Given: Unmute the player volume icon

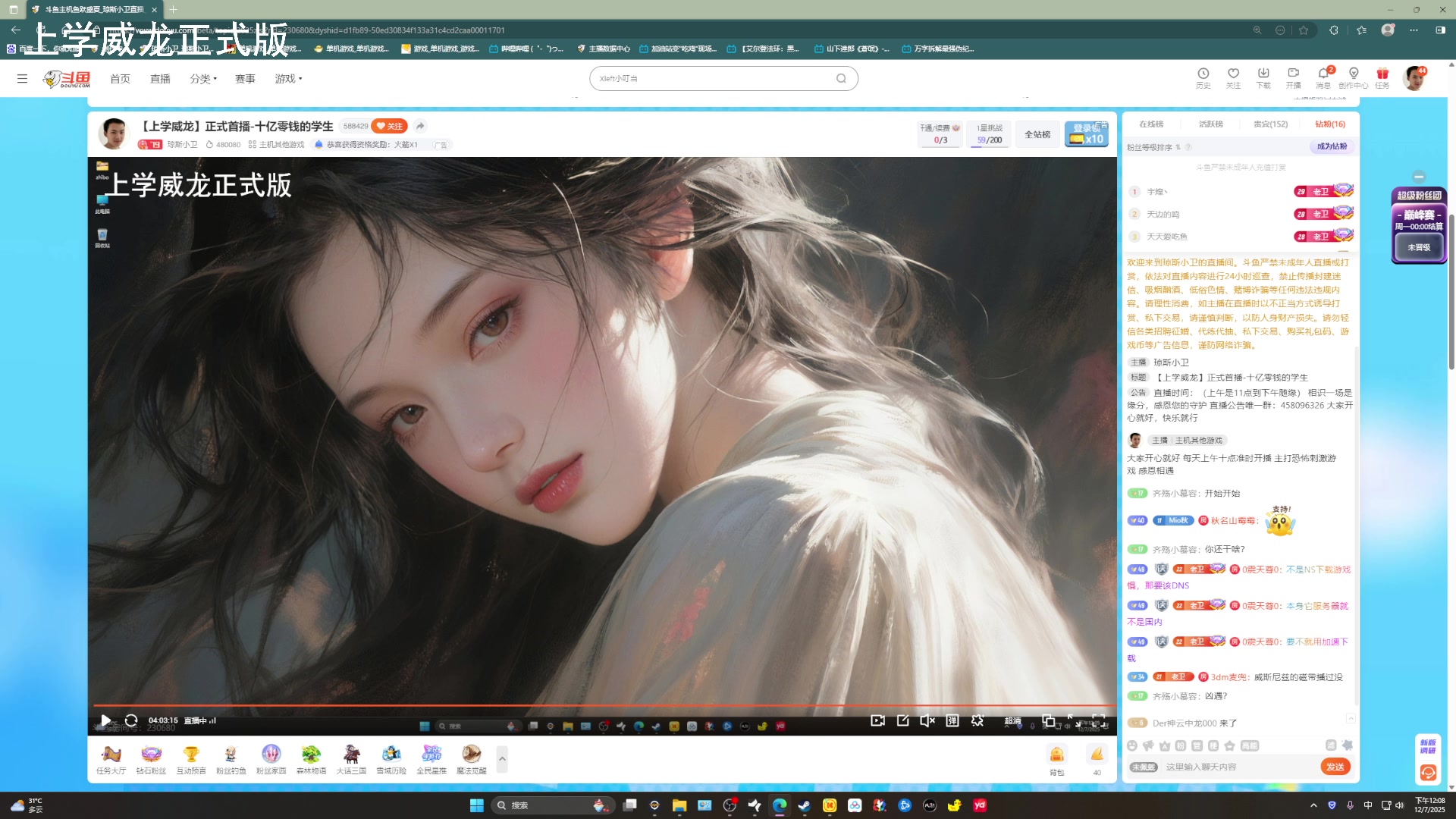Looking at the screenshot, I should pyautogui.click(x=927, y=720).
